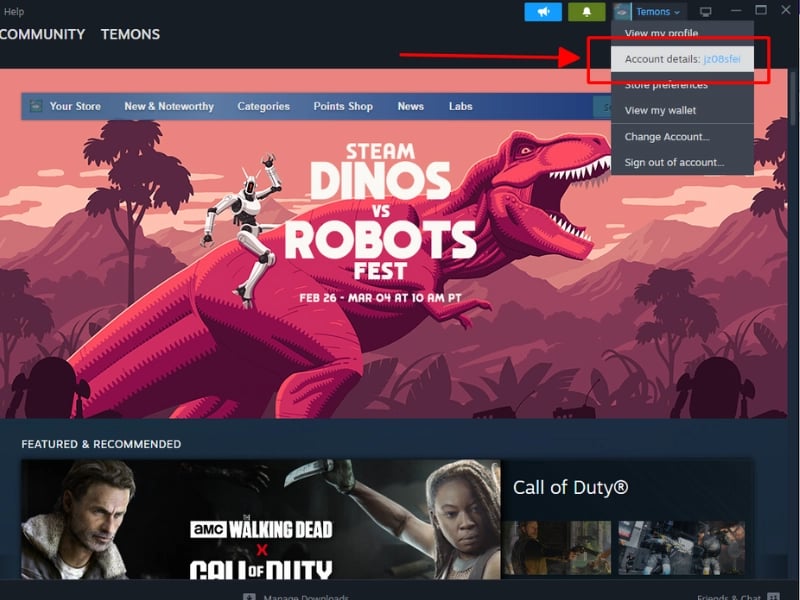Image resolution: width=800 pixels, height=600 pixels.
Task: Open the Walking Dead Call of Duty capsule
Action: (x=261, y=519)
